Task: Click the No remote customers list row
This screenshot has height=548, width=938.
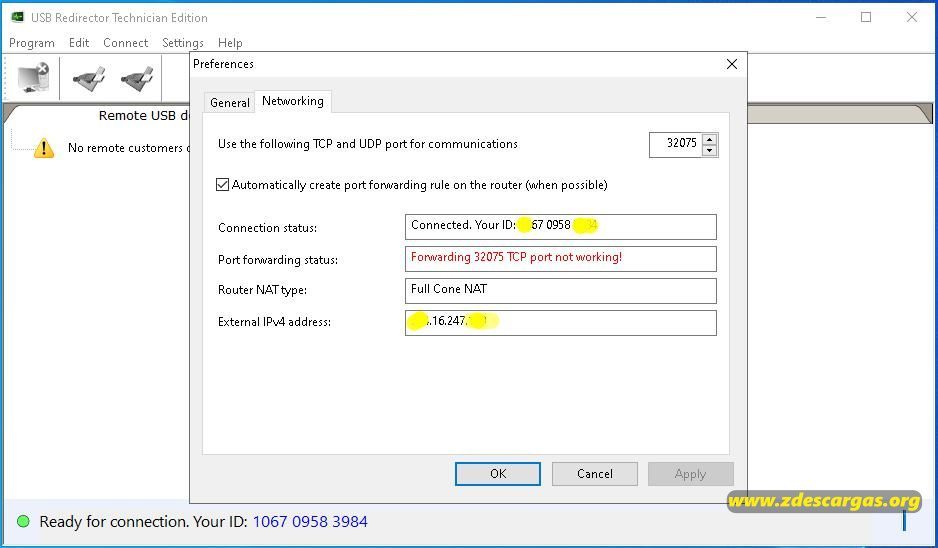Action: pyautogui.click(x=112, y=148)
